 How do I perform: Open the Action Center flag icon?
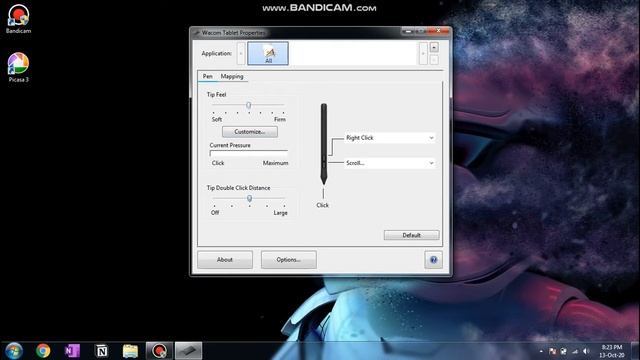point(552,351)
